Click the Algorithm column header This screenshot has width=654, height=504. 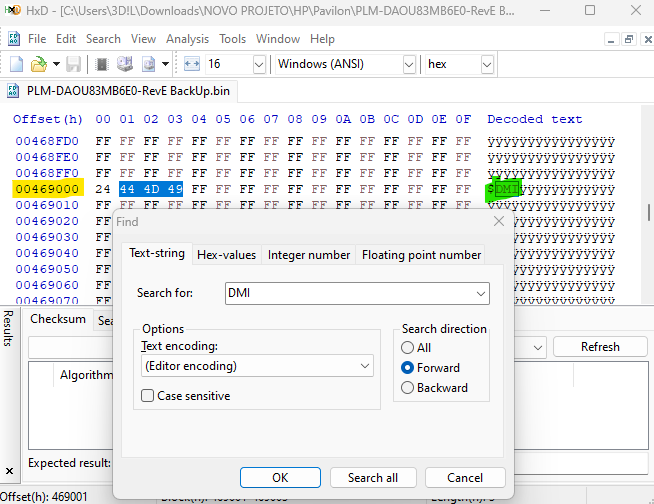86,375
